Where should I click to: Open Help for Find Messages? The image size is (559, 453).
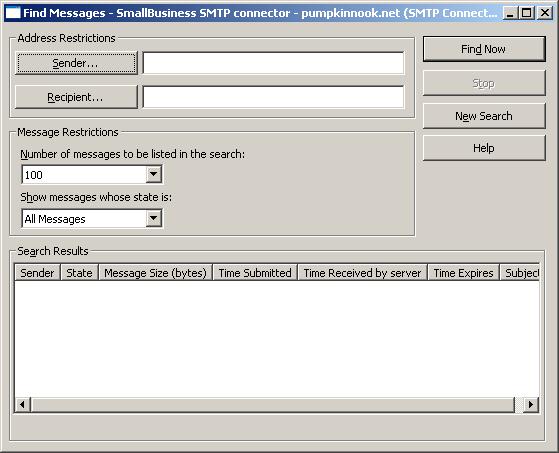pyautogui.click(x=484, y=148)
